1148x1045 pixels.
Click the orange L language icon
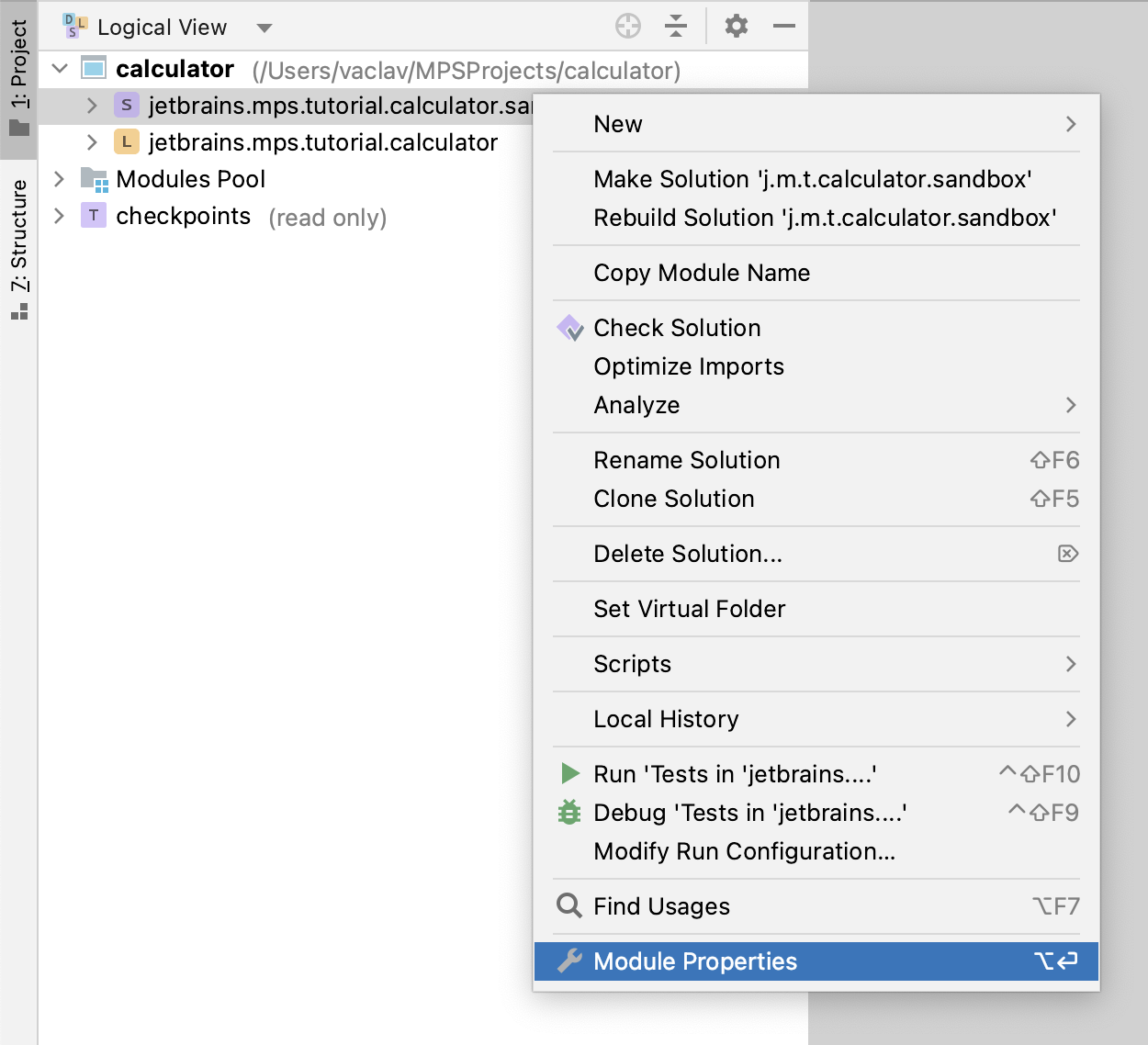(126, 142)
